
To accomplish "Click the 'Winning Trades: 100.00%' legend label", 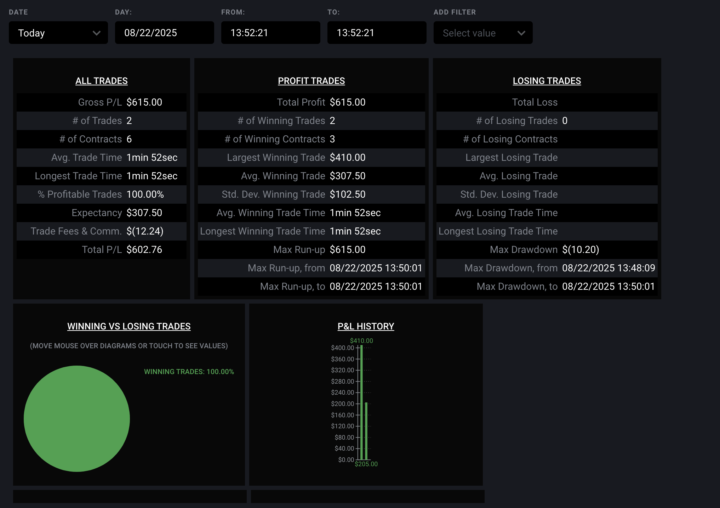I will 189,372.
